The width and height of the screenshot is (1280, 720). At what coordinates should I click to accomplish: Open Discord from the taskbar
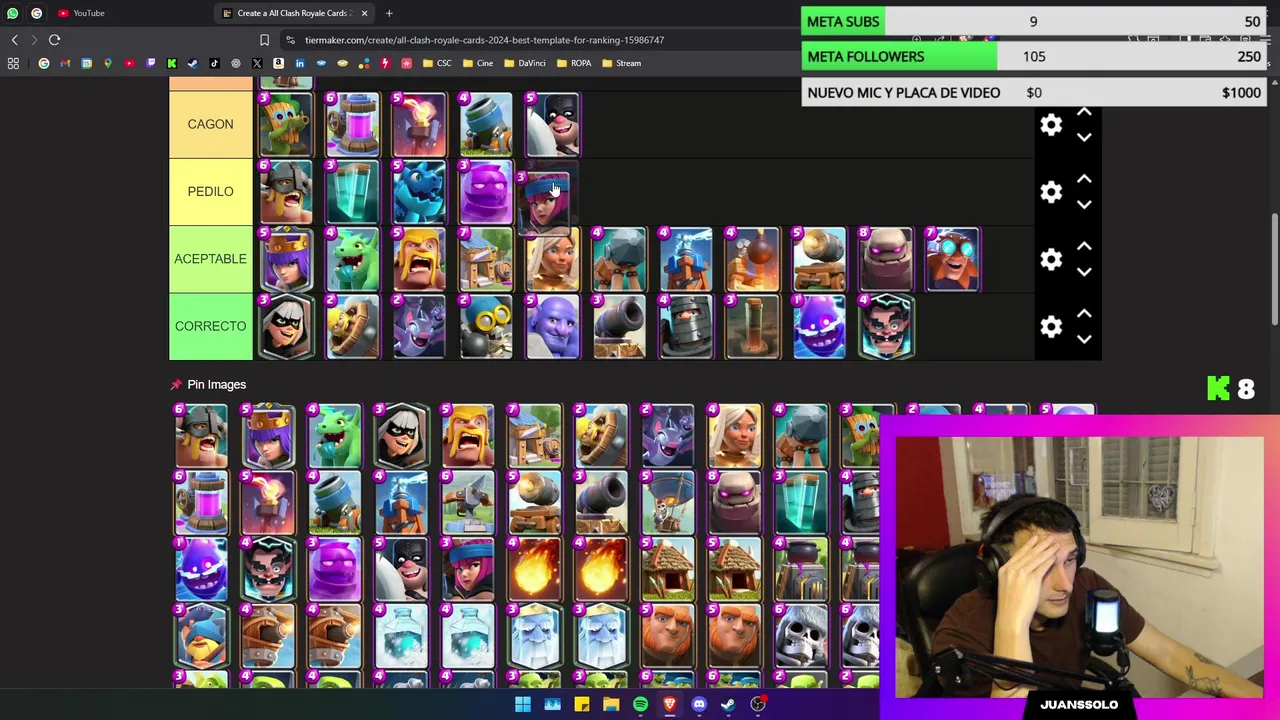click(699, 704)
